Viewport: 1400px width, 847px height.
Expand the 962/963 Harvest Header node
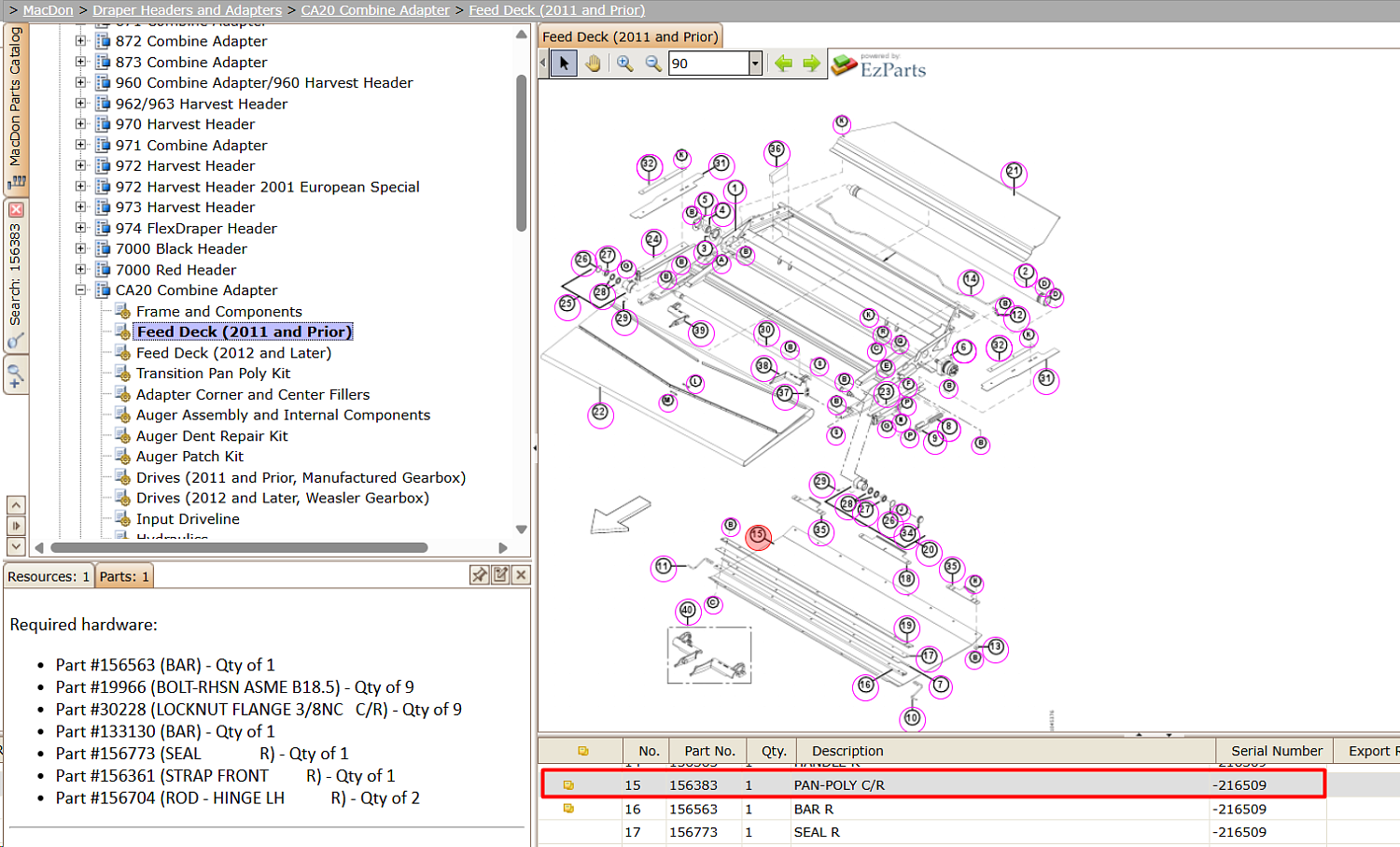pos(81,104)
